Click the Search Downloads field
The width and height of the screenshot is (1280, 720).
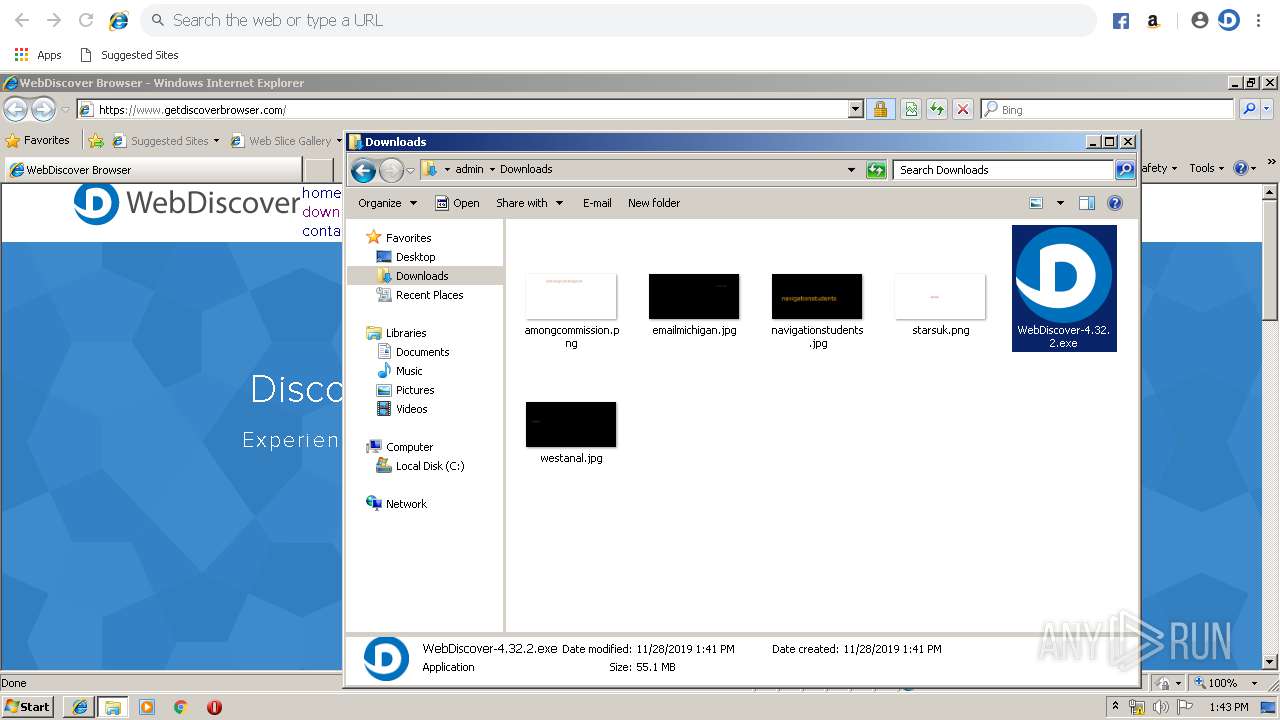pyautogui.click(x=1003, y=170)
